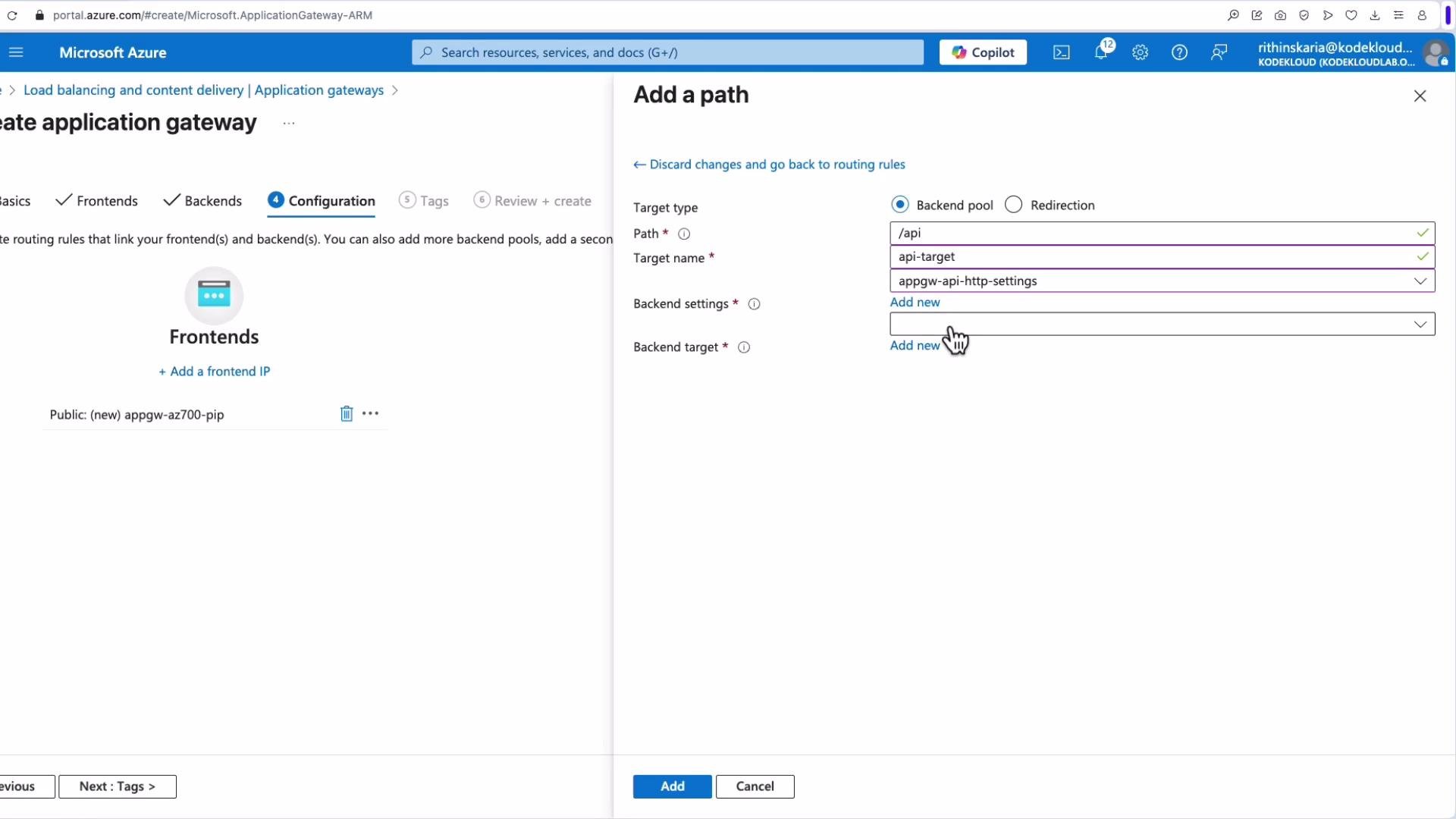Click the Add button
This screenshot has width=1456, height=819.
coord(672,786)
